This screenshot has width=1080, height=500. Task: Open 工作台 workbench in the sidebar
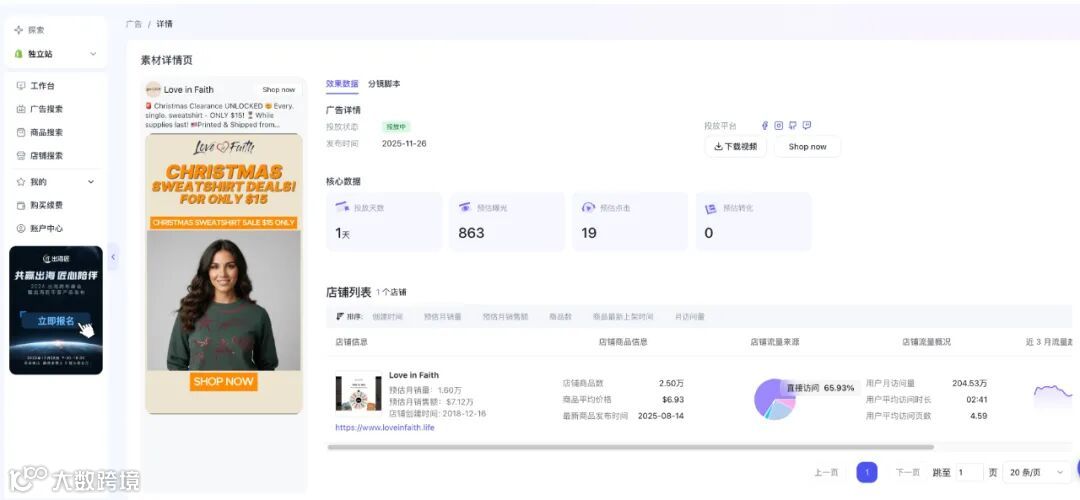(x=41, y=86)
